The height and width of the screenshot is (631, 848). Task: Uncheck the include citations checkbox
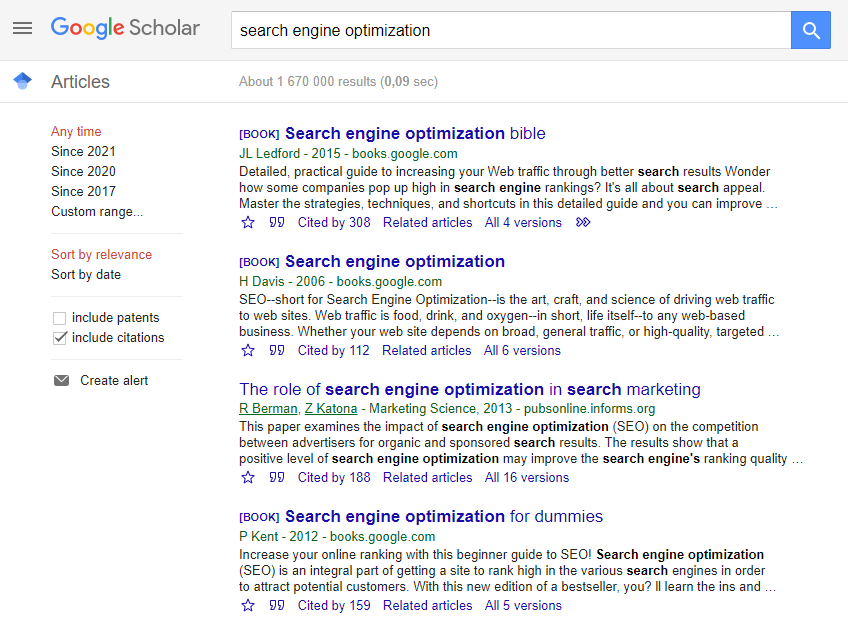[x=60, y=338]
